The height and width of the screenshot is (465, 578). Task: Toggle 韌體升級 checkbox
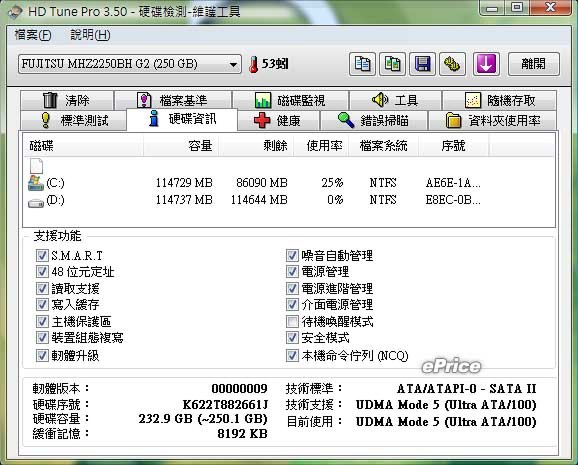(42, 355)
